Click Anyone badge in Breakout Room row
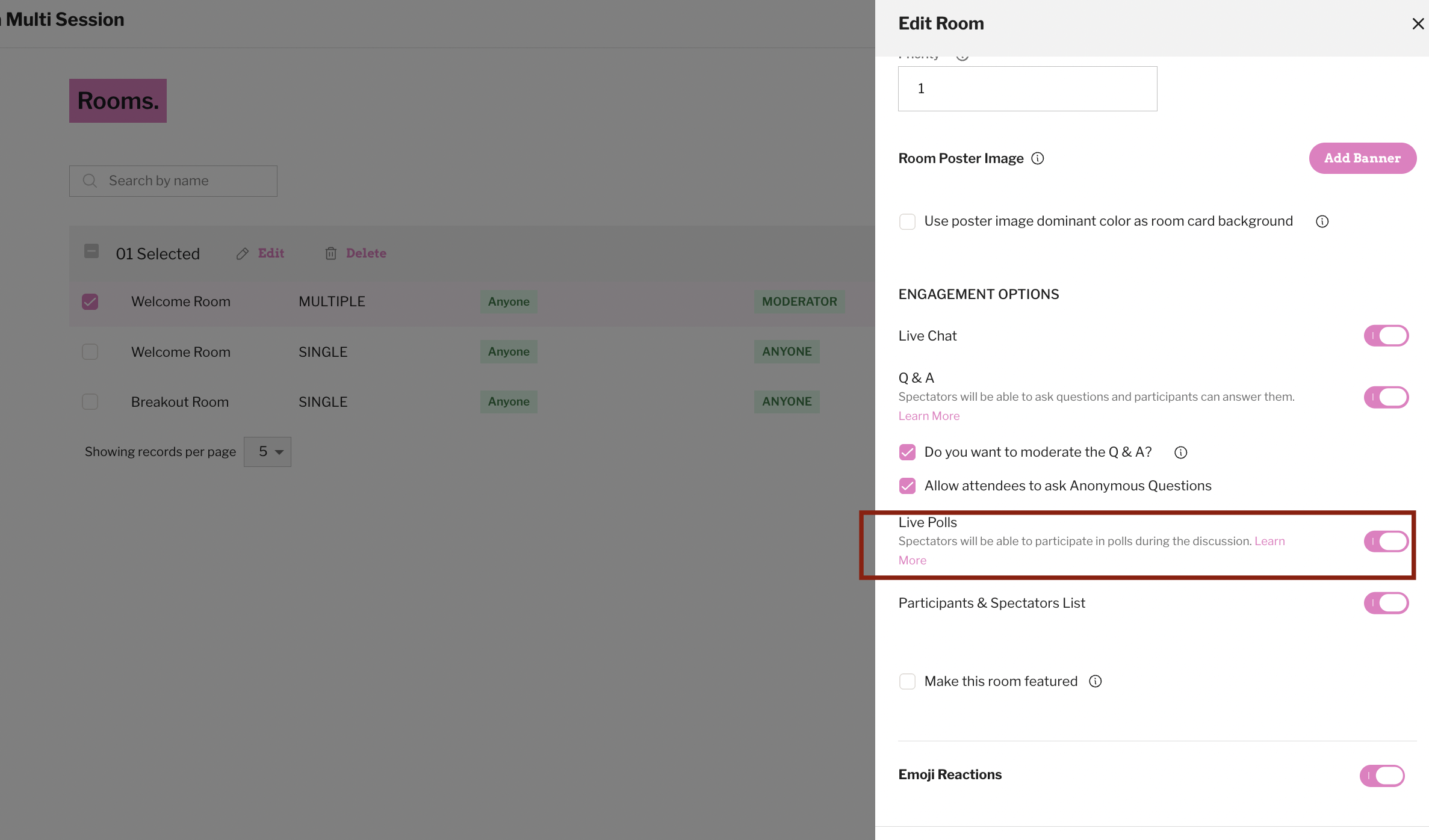 [508, 401]
